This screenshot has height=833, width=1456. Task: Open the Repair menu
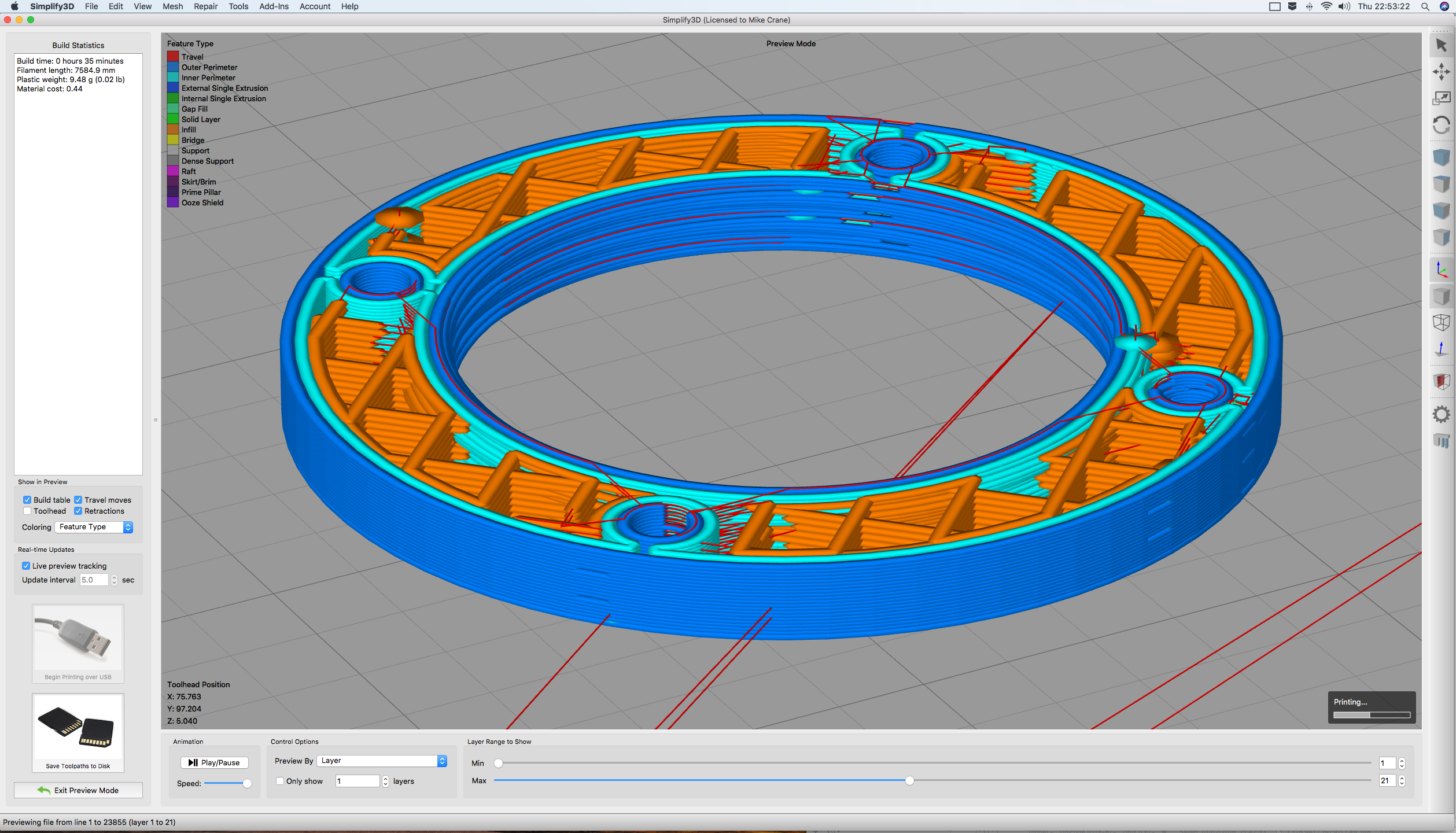(x=205, y=6)
